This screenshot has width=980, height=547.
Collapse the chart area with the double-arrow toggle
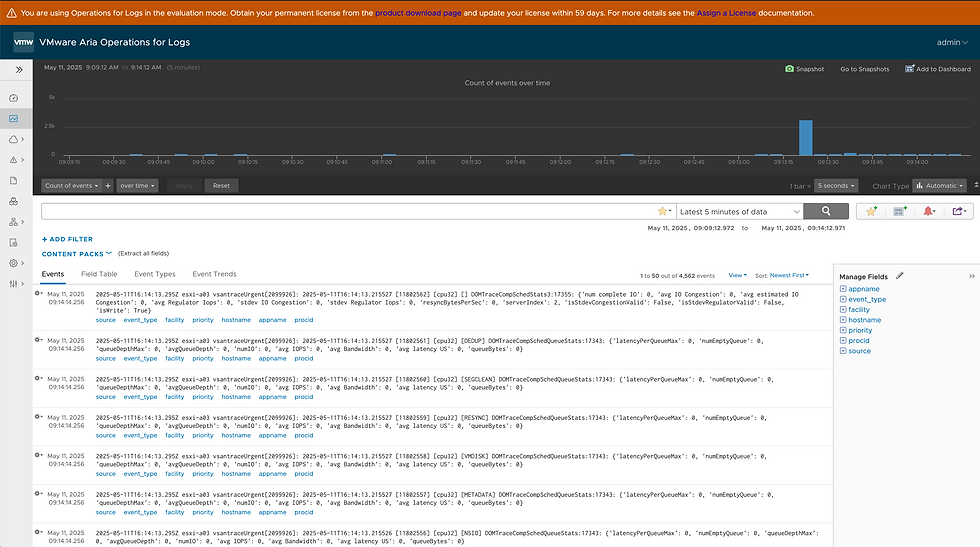coord(976,185)
